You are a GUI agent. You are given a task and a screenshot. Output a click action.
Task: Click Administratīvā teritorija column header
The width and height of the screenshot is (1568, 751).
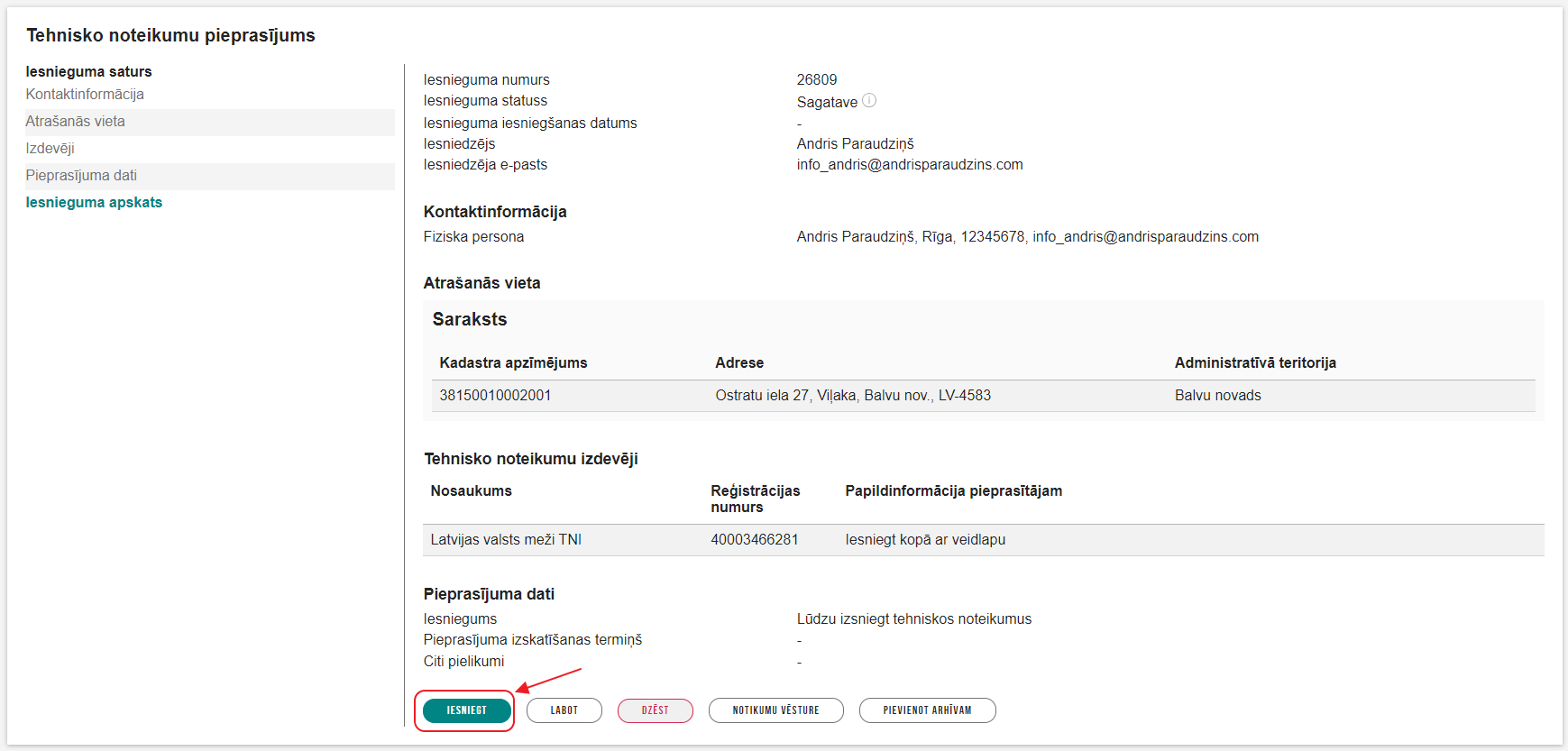point(1255,363)
